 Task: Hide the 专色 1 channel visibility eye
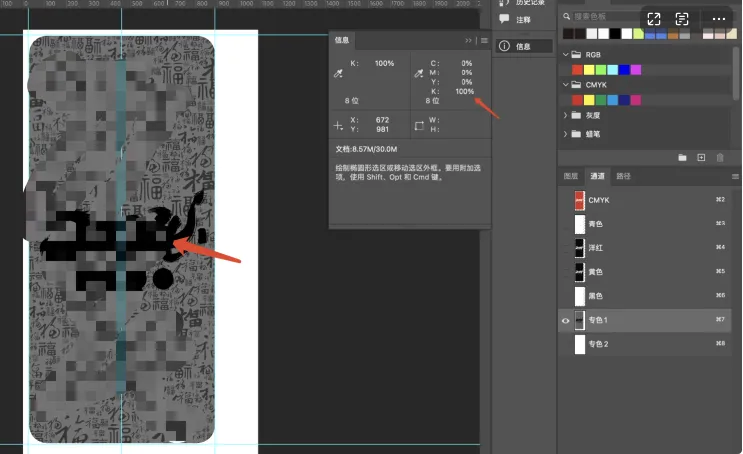click(x=565, y=320)
